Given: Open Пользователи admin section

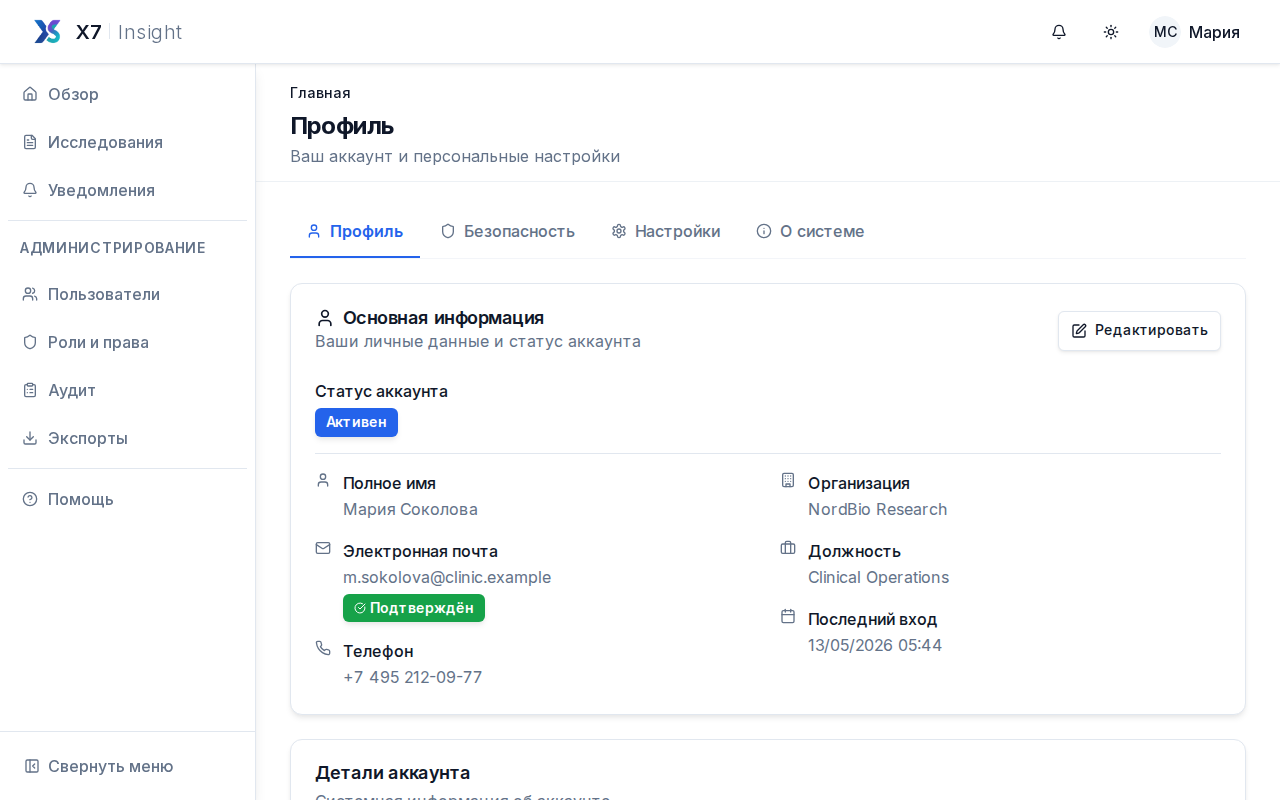Looking at the screenshot, I should click(x=127, y=294).
